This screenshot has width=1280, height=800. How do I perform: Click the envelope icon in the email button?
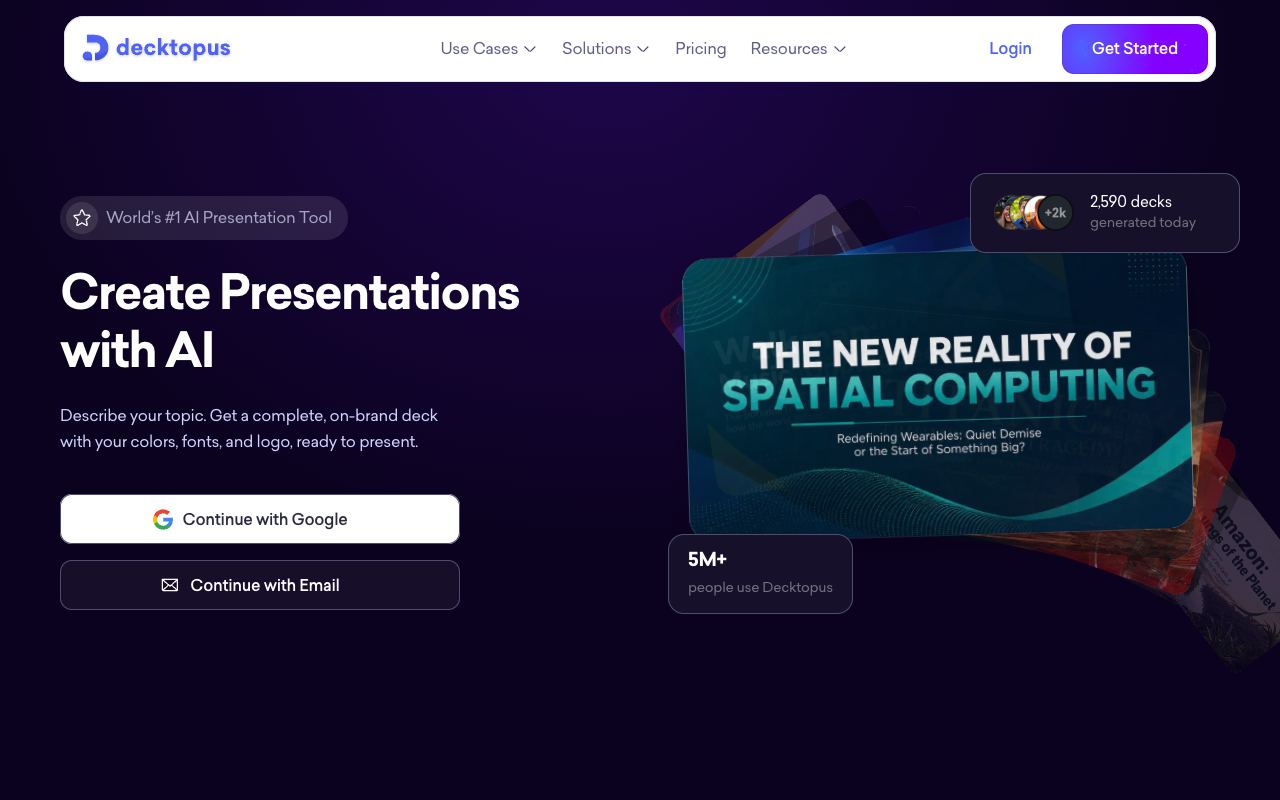click(170, 585)
